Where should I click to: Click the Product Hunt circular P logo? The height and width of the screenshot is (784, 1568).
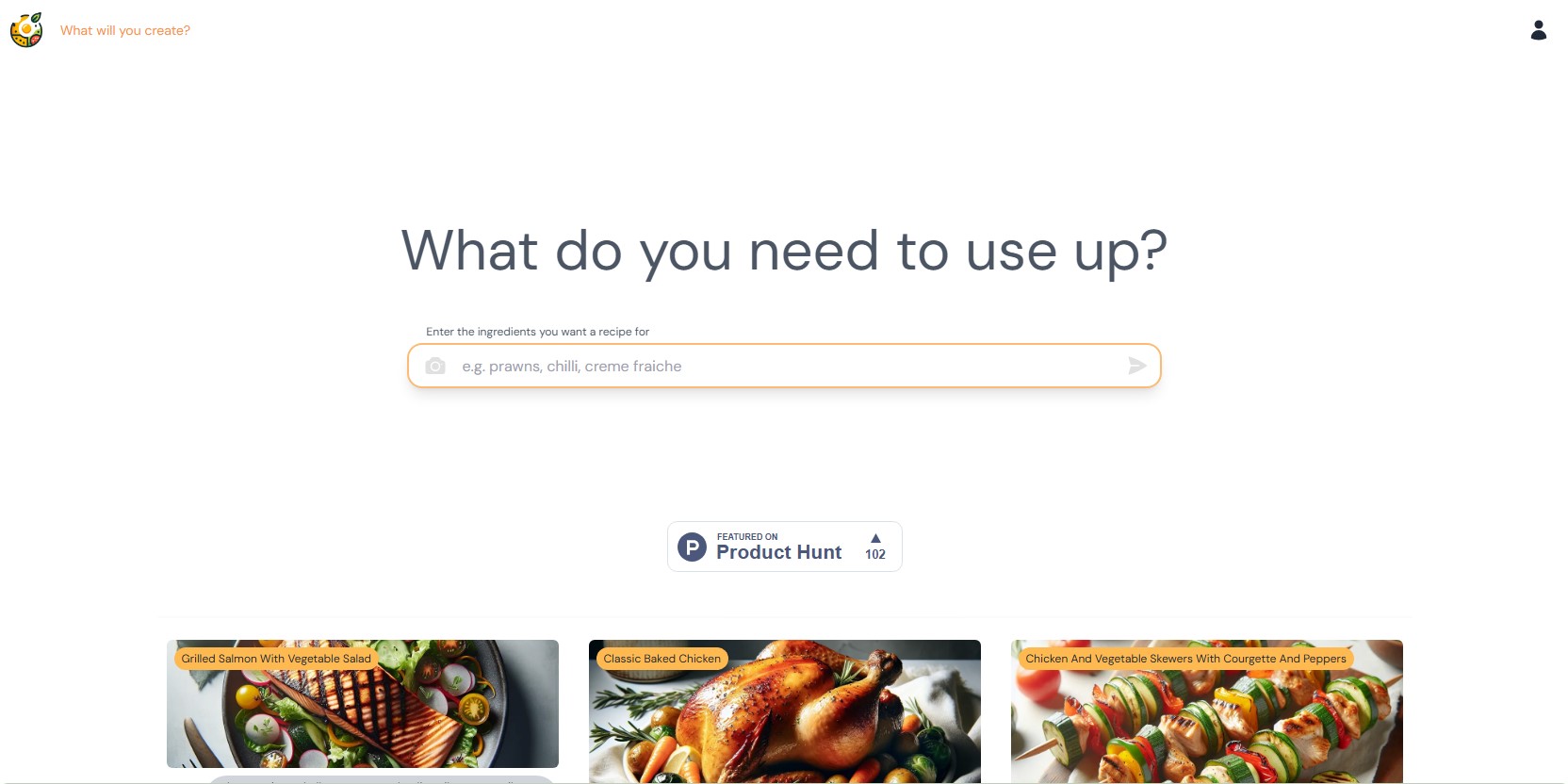(692, 547)
